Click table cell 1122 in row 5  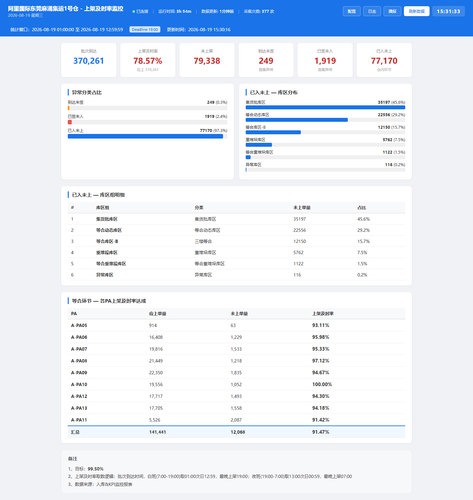(x=298, y=264)
